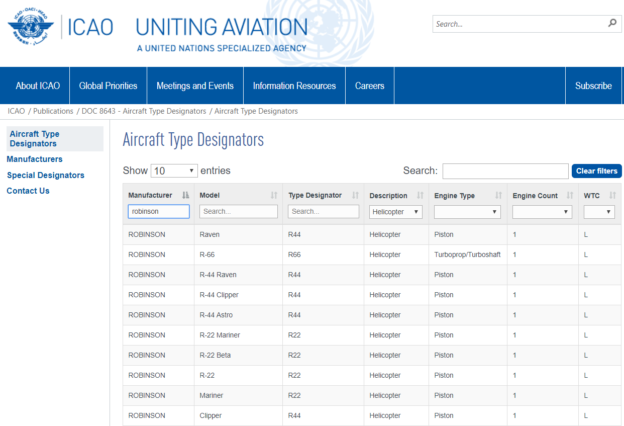Open the Show entries count dropdown
The image size is (624, 426).
pos(174,171)
